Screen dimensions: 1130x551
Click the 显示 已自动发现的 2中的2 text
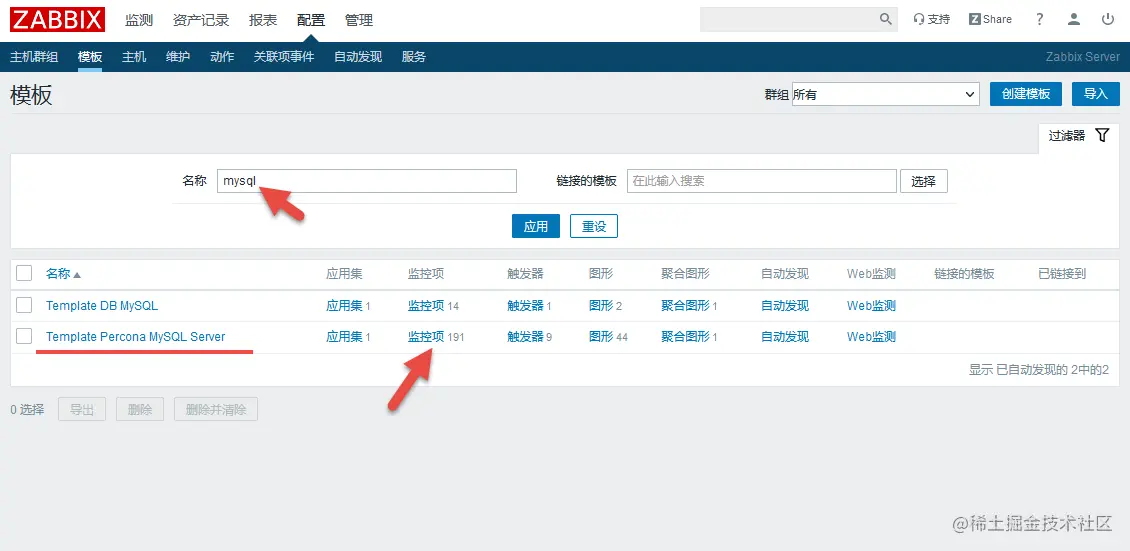click(x=1038, y=370)
